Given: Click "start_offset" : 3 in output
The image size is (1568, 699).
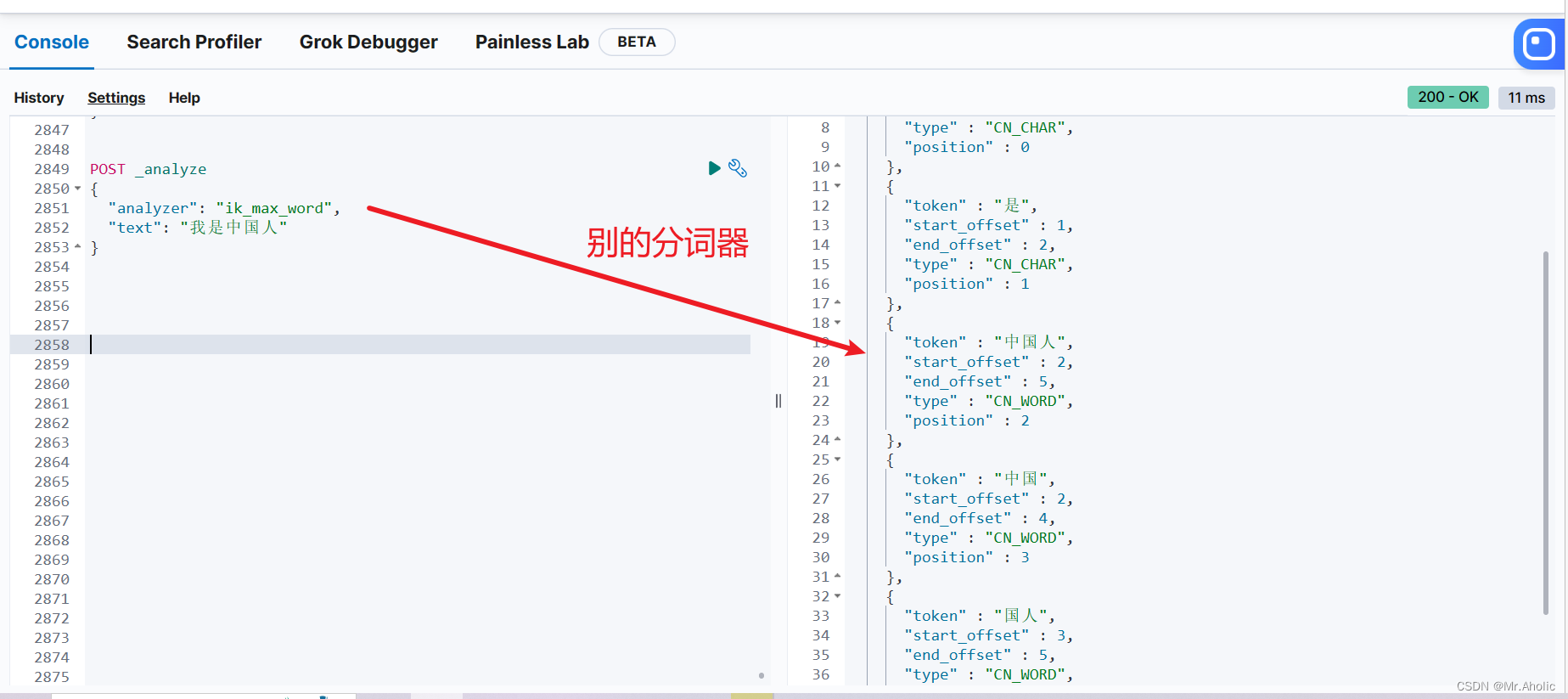Looking at the screenshot, I should tap(988, 635).
